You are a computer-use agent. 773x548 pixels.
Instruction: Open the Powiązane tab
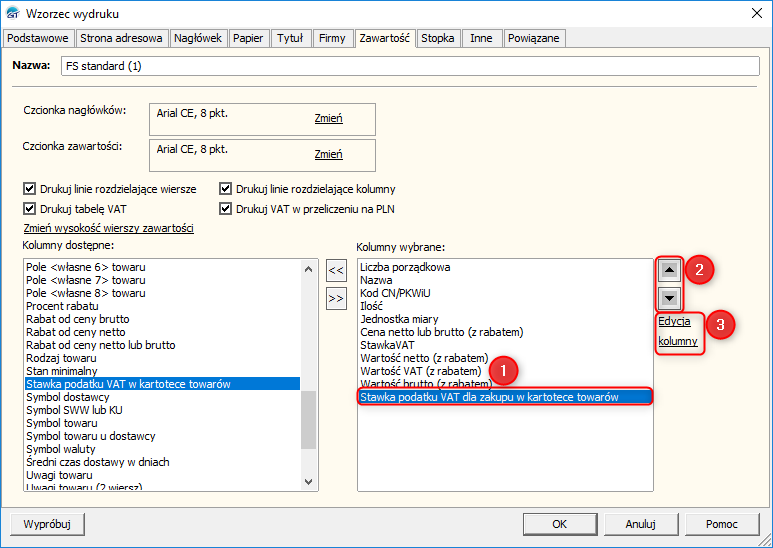[x=534, y=38]
